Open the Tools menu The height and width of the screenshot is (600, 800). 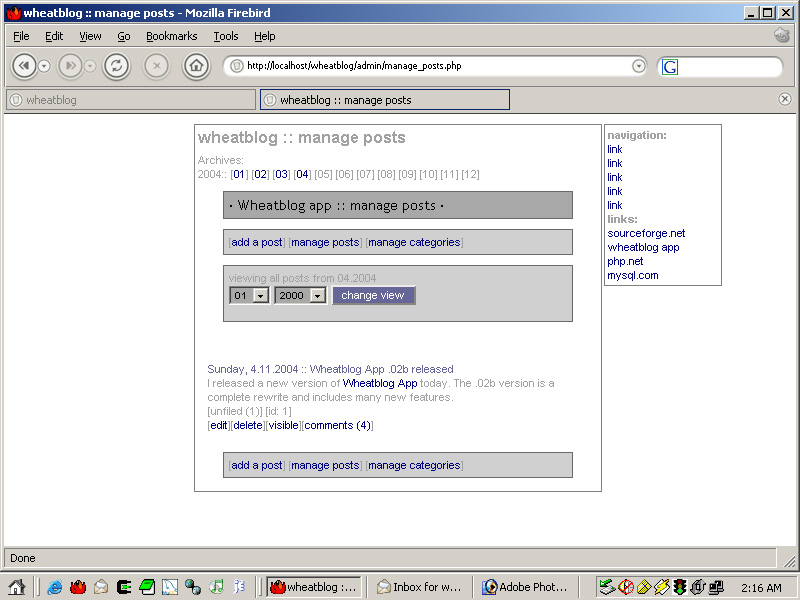pyautogui.click(x=225, y=36)
